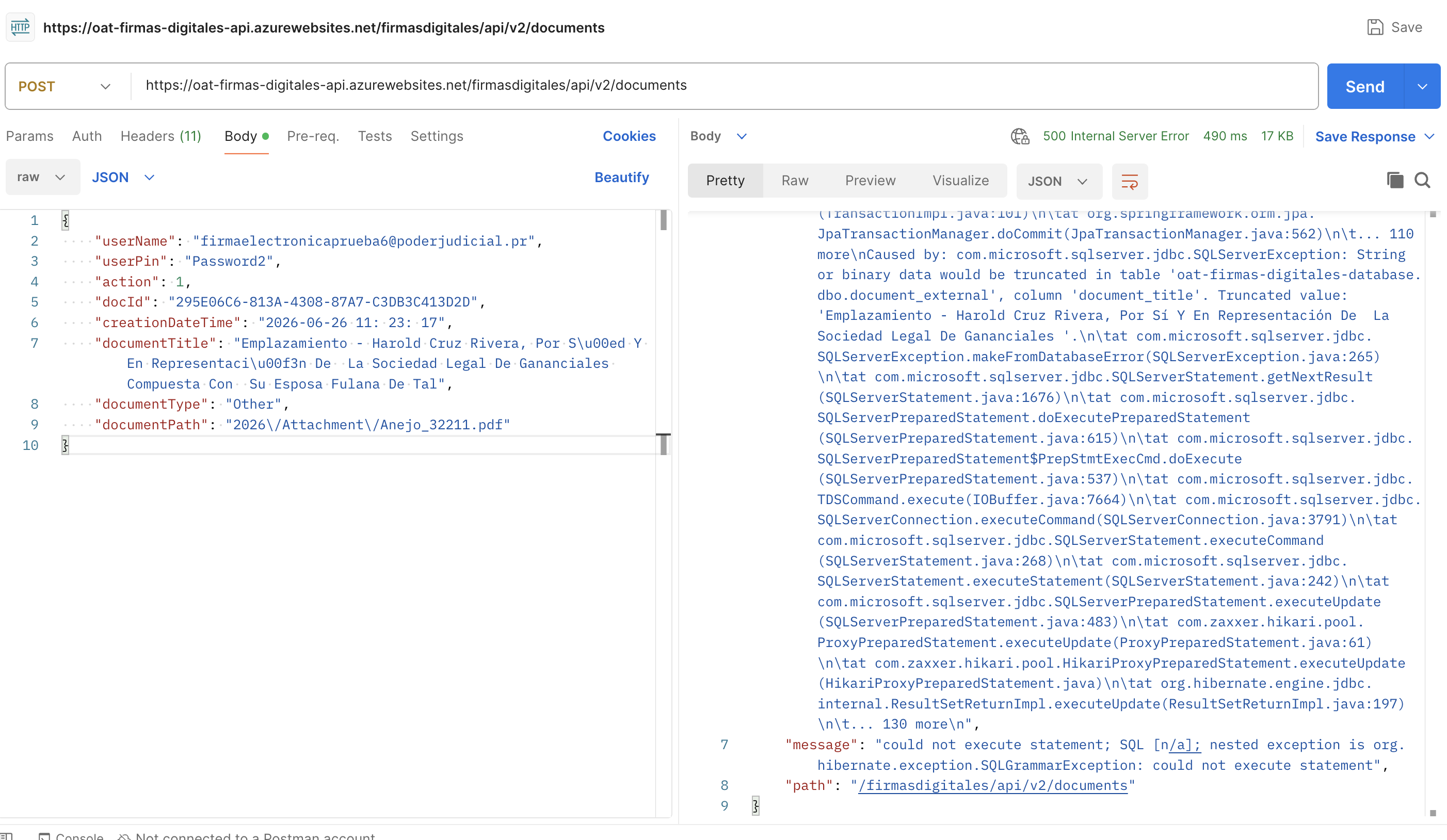Click line number 9 in response viewer
1447x840 pixels.
[x=724, y=806]
